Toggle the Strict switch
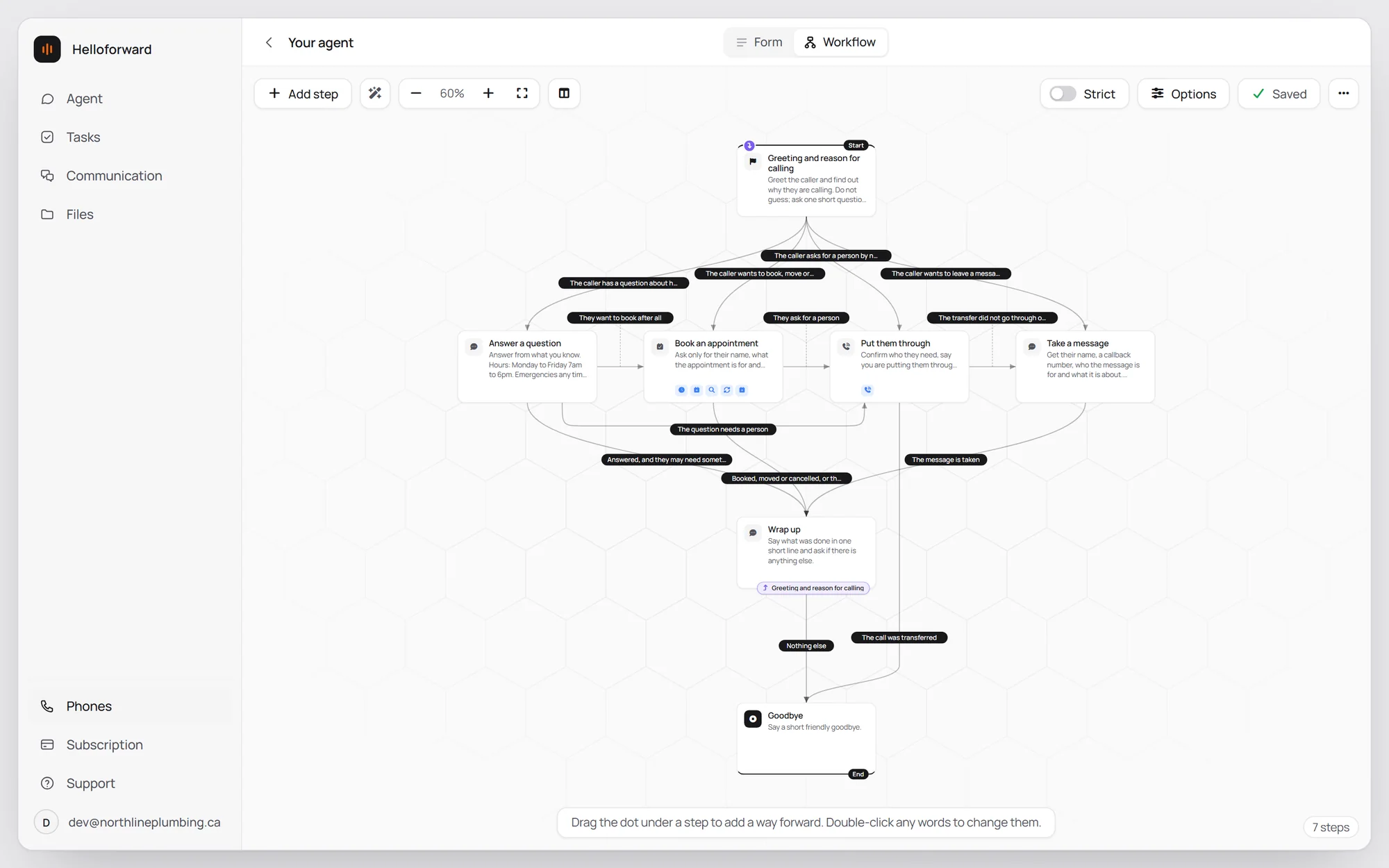The width and height of the screenshot is (1389, 868). click(1062, 94)
